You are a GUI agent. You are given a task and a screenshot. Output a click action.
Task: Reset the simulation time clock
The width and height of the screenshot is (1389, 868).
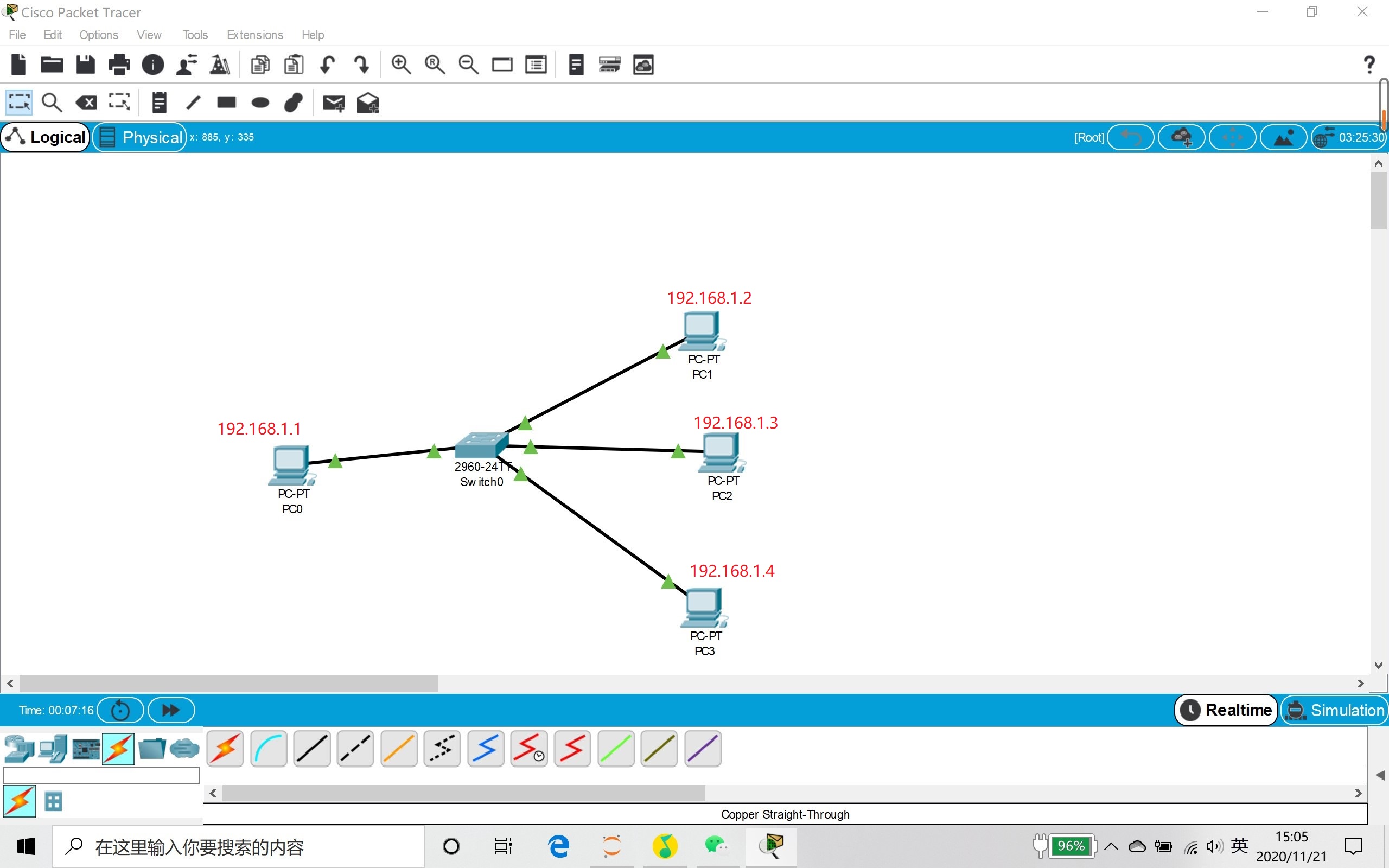[x=120, y=710]
